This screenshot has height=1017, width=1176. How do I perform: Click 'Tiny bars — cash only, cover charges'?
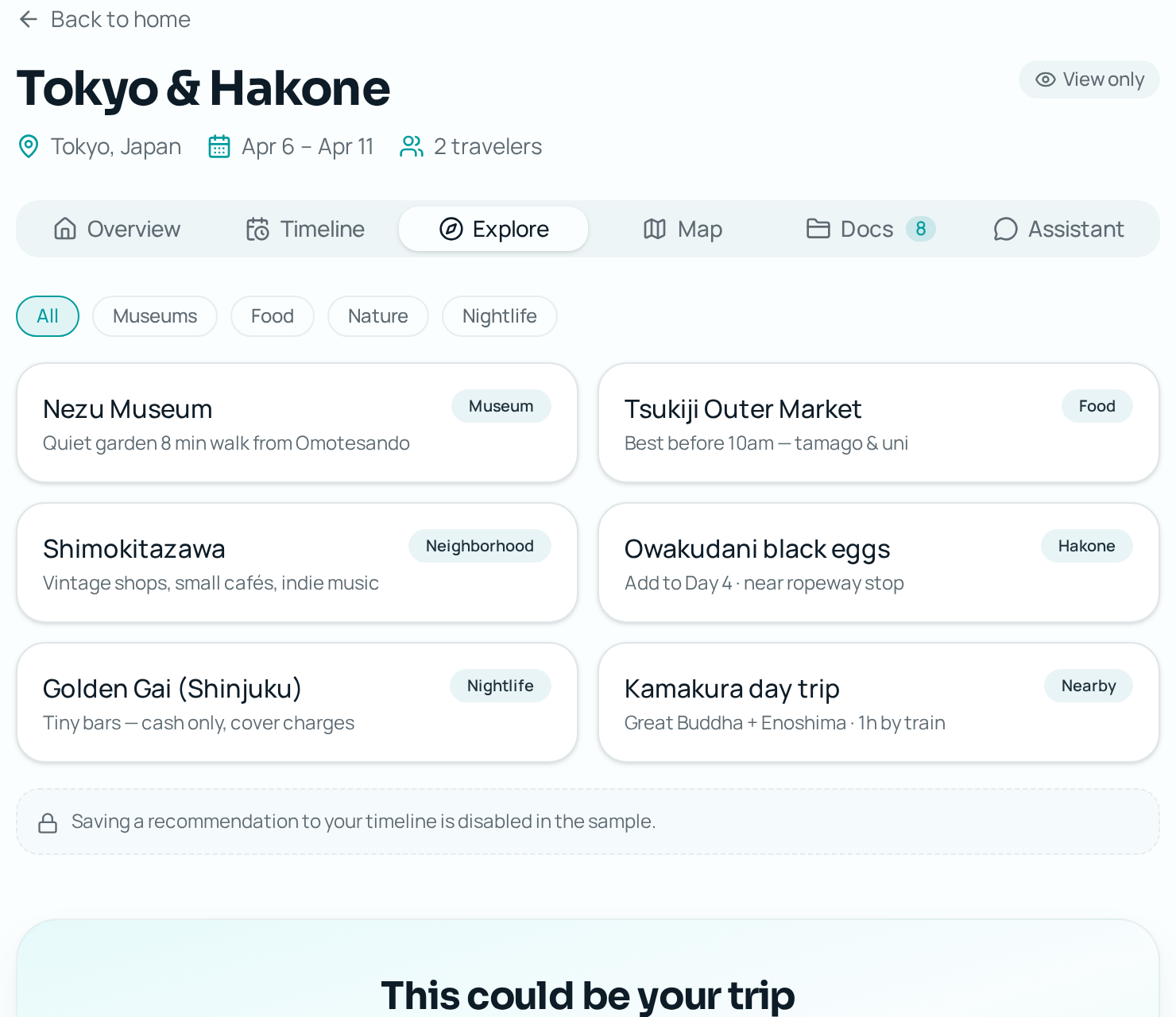(199, 723)
